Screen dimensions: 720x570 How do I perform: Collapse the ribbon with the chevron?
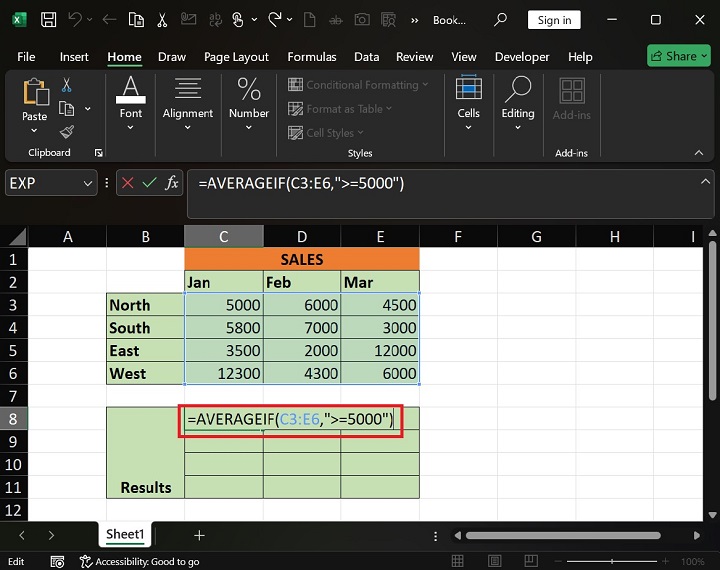click(x=699, y=153)
